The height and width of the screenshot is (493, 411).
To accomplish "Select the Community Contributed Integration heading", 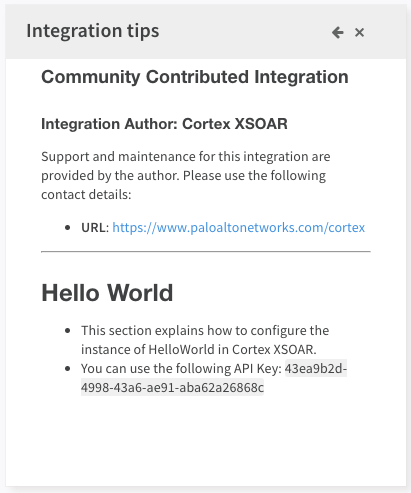I will tap(195, 77).
